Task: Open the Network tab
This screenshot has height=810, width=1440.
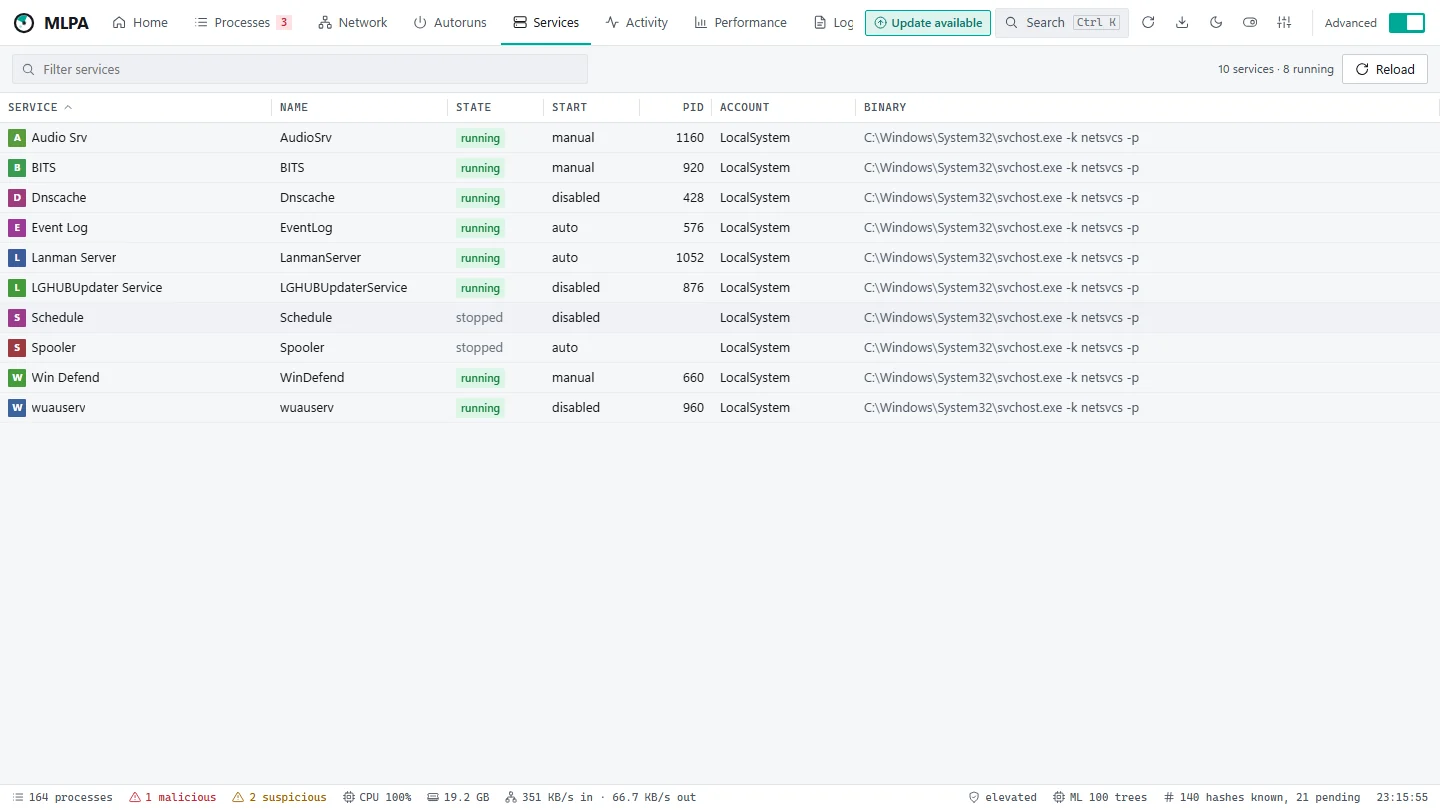Action: pyautogui.click(x=353, y=23)
